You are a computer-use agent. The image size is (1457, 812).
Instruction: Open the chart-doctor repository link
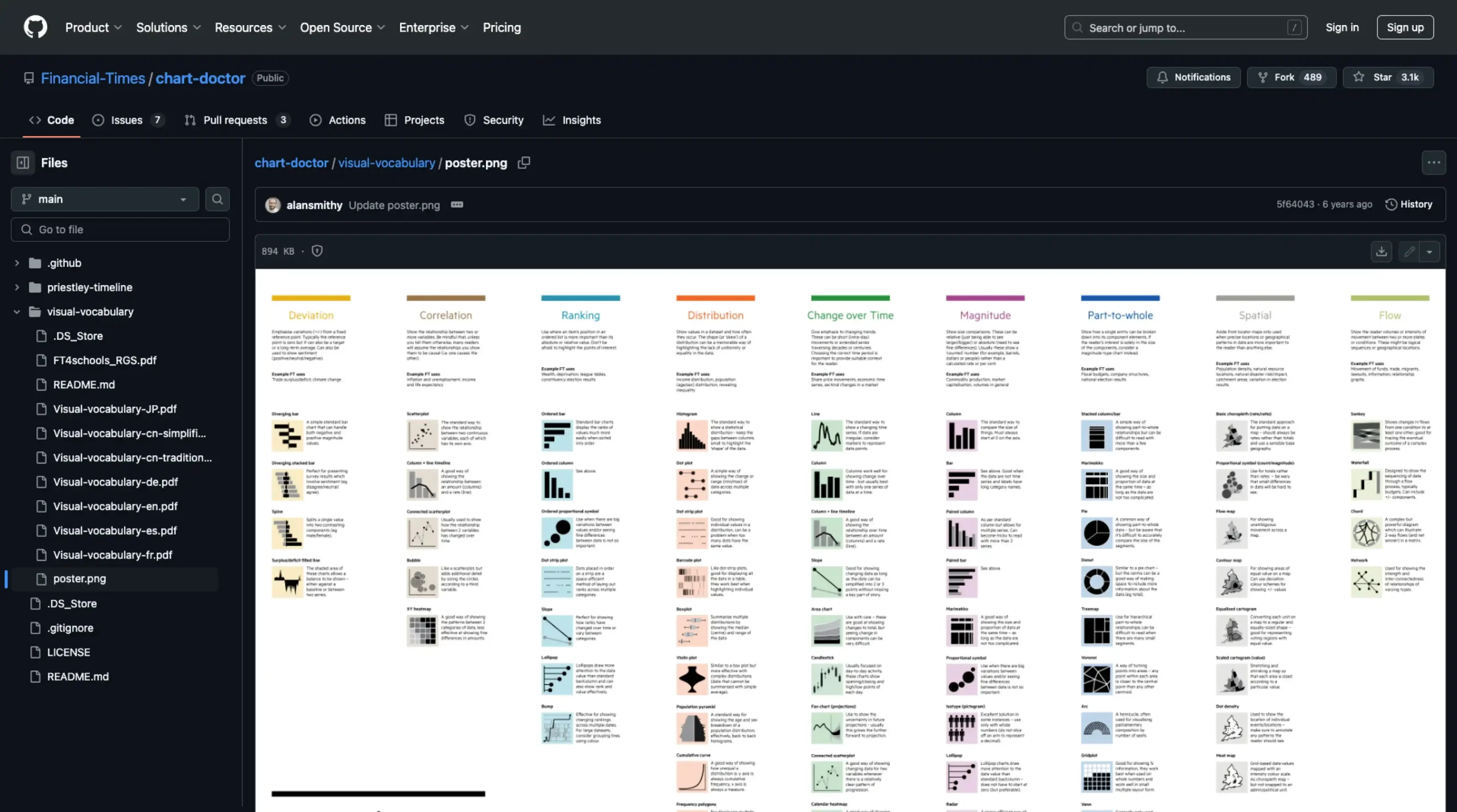(x=200, y=78)
